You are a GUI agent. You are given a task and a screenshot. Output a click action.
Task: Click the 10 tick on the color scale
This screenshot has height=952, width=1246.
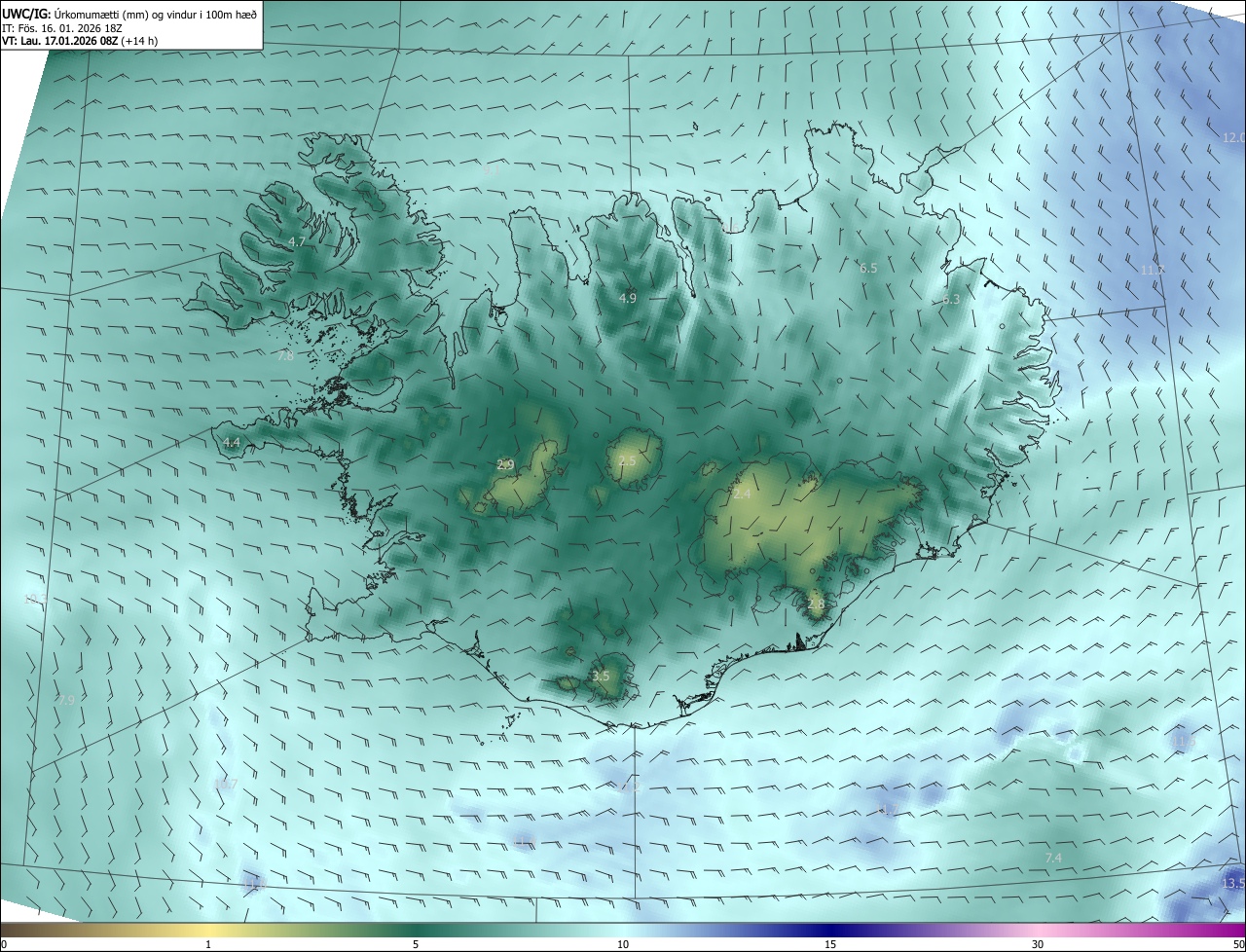(623, 943)
